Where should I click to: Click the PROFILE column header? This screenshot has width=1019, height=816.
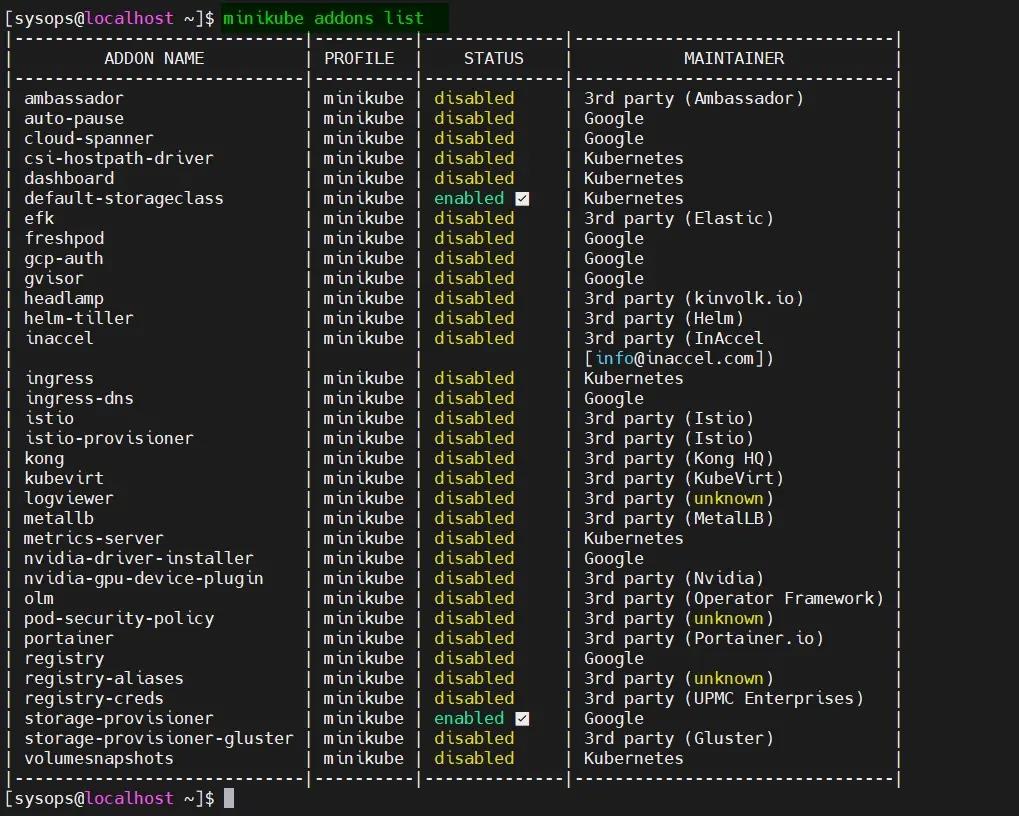tap(359, 58)
